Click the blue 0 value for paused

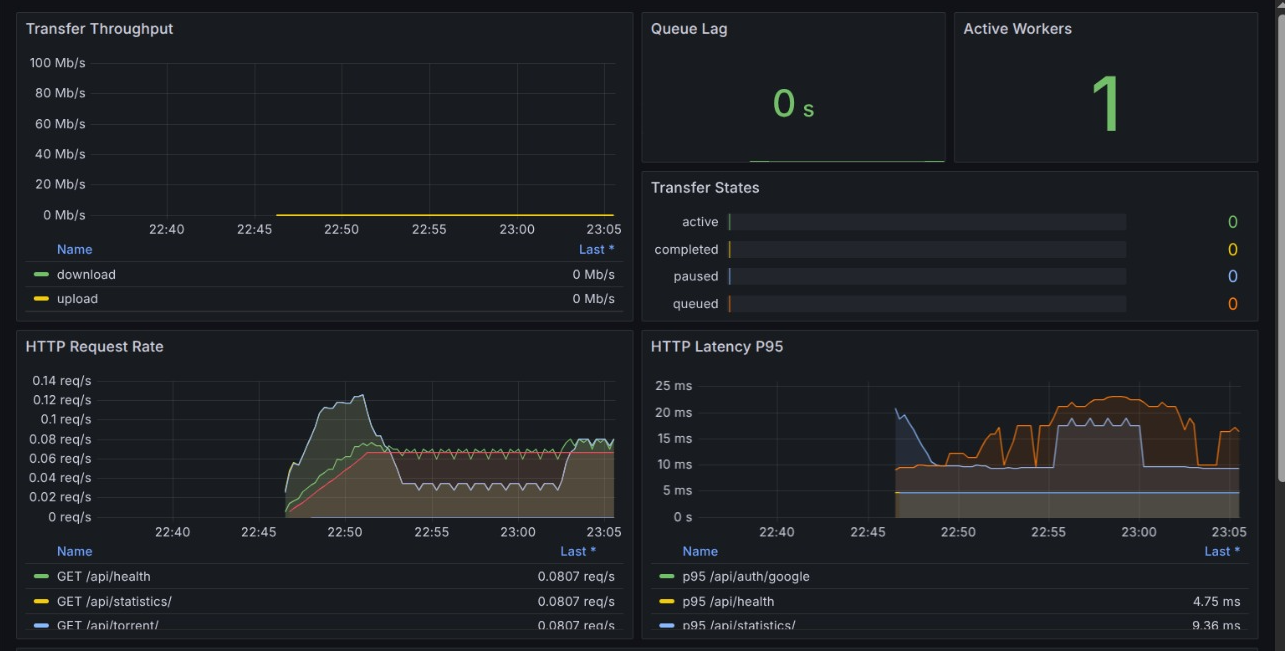pos(1232,276)
